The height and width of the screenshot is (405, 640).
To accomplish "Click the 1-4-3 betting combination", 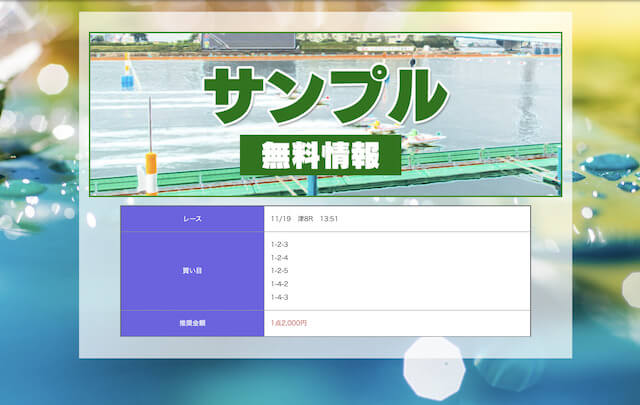I will (280, 297).
